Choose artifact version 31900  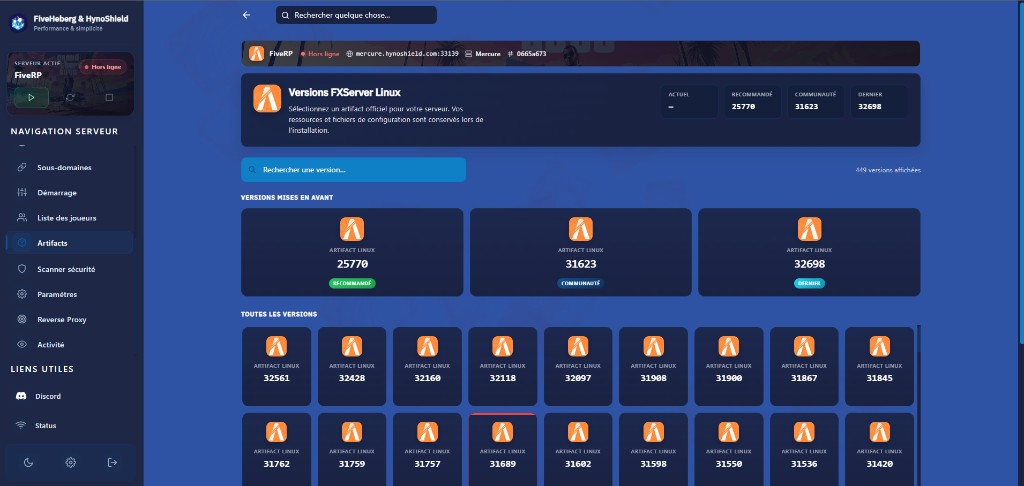coord(728,366)
